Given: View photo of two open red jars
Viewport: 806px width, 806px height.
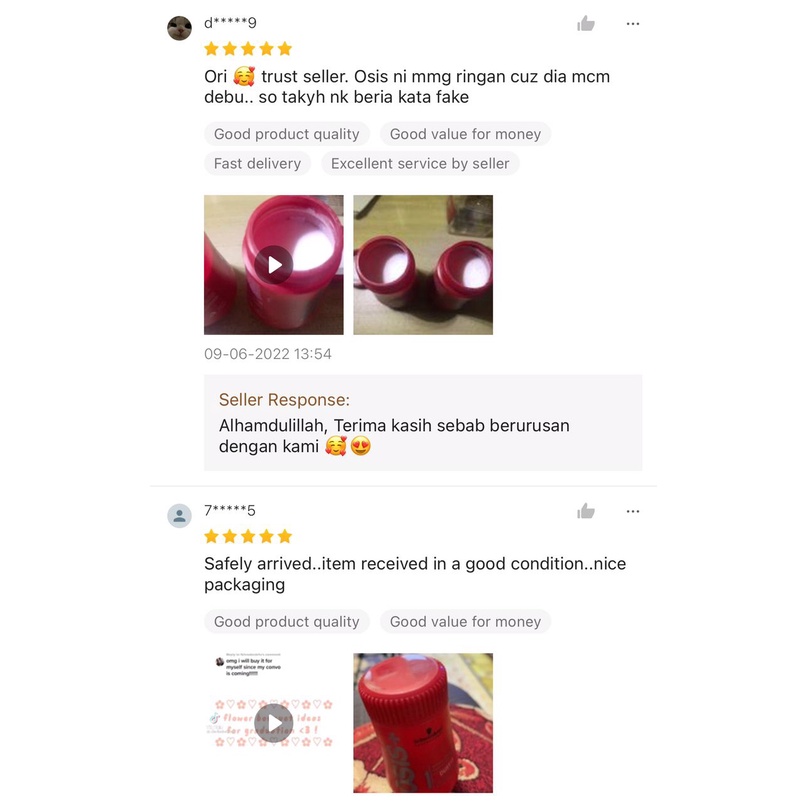Looking at the screenshot, I should point(423,265).
